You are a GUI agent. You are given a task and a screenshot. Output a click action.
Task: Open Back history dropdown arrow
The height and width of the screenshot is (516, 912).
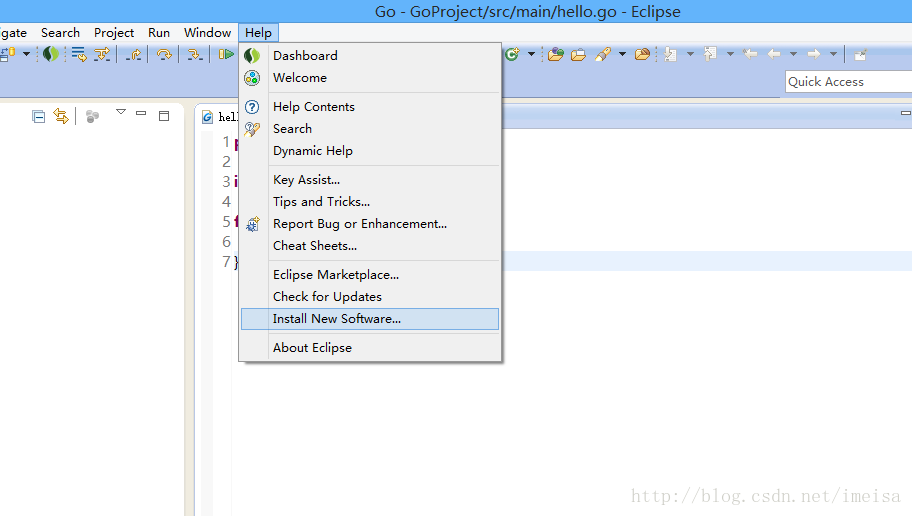click(x=793, y=54)
